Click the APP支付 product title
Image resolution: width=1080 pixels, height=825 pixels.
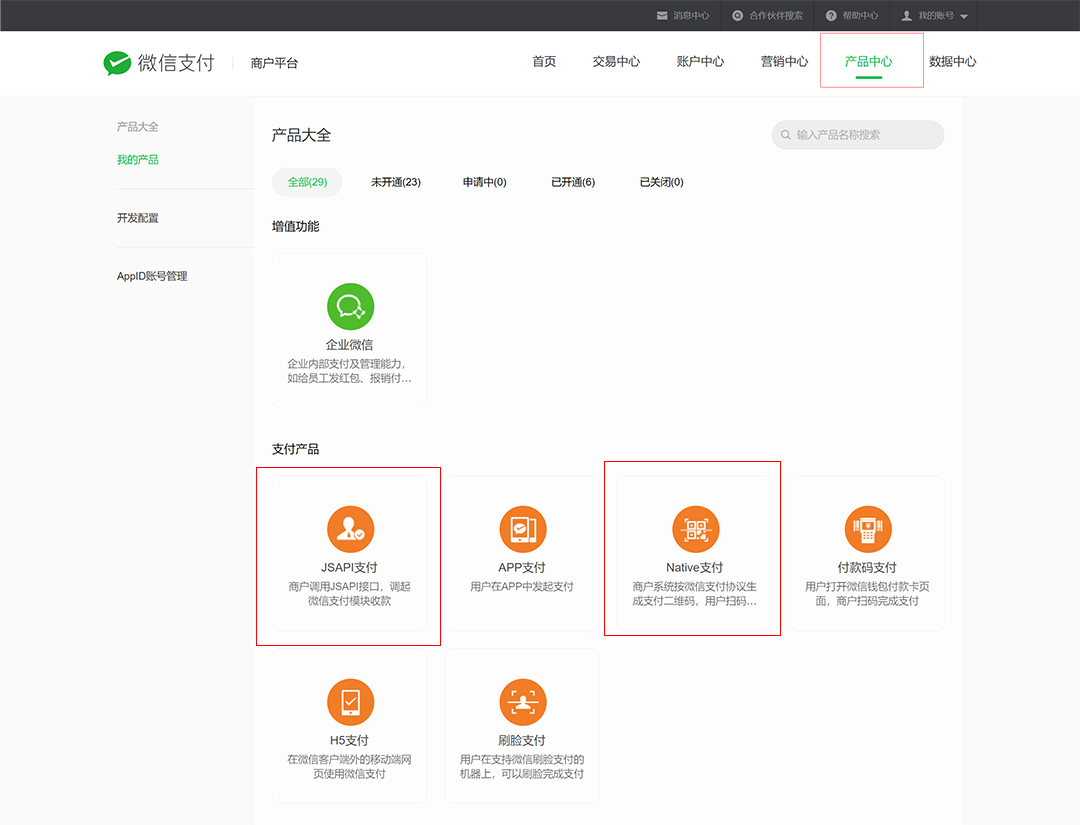(522, 567)
